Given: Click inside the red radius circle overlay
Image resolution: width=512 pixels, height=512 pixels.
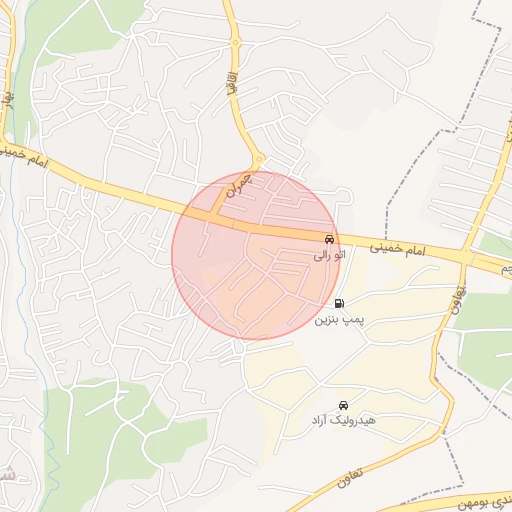Looking at the screenshot, I should point(255,255).
